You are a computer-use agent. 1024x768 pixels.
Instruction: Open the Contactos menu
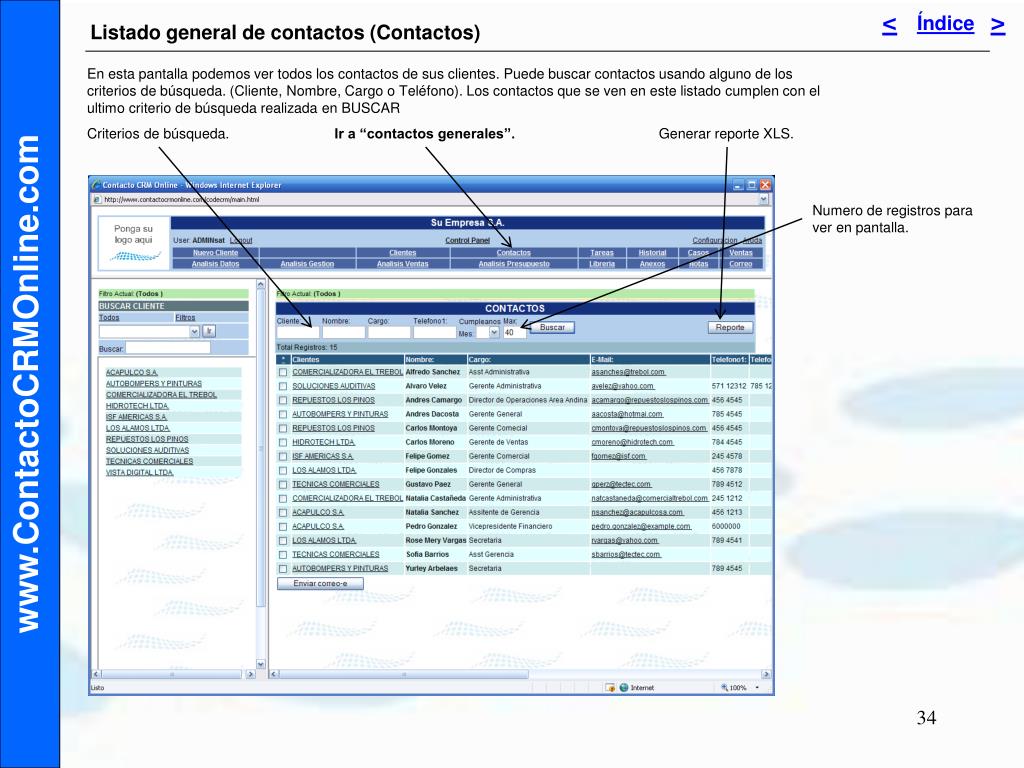(x=513, y=253)
